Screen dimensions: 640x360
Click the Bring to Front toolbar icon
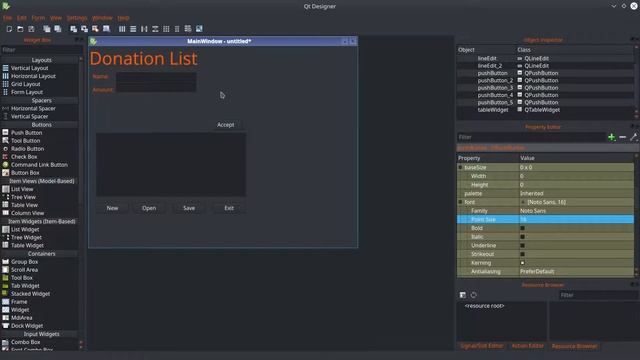tap(58, 29)
